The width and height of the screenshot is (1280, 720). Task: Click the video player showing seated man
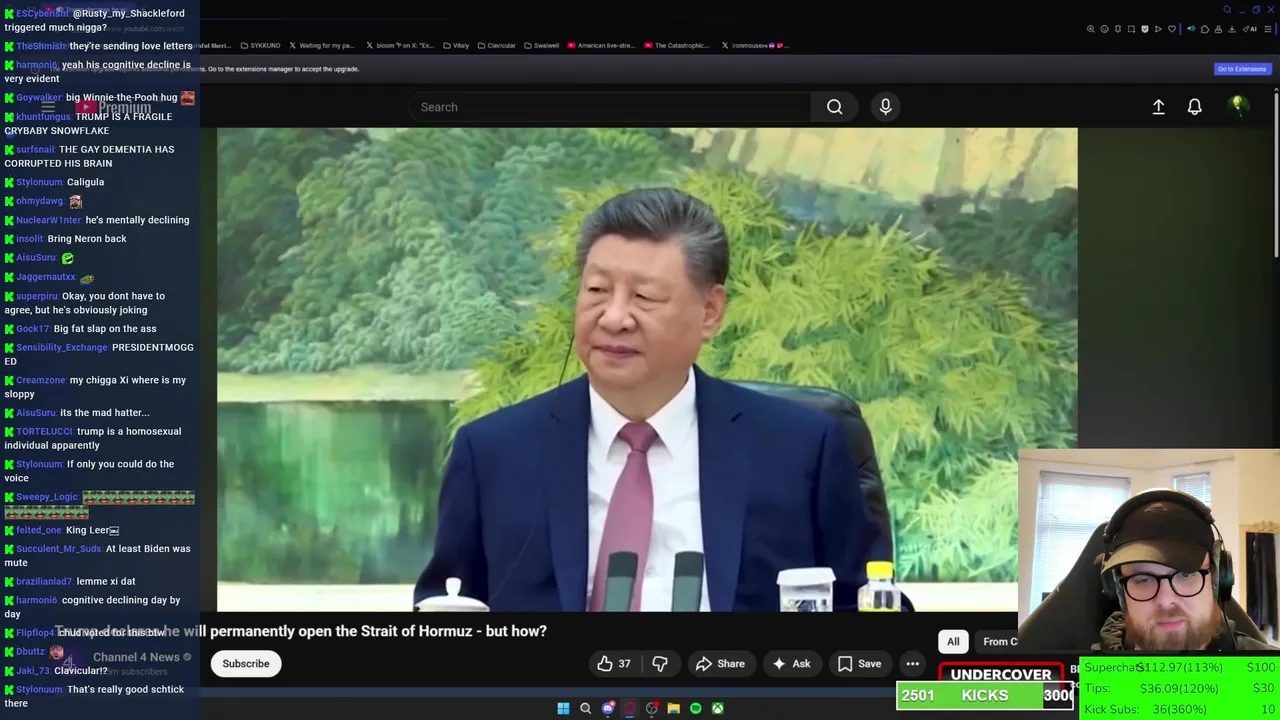[x=647, y=369]
